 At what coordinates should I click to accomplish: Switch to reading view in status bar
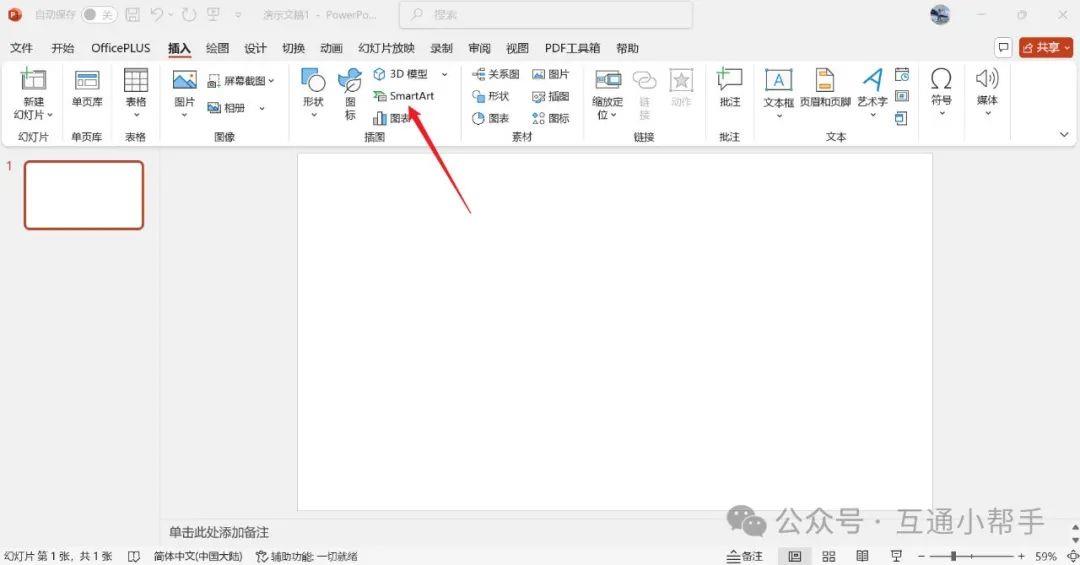click(x=862, y=556)
